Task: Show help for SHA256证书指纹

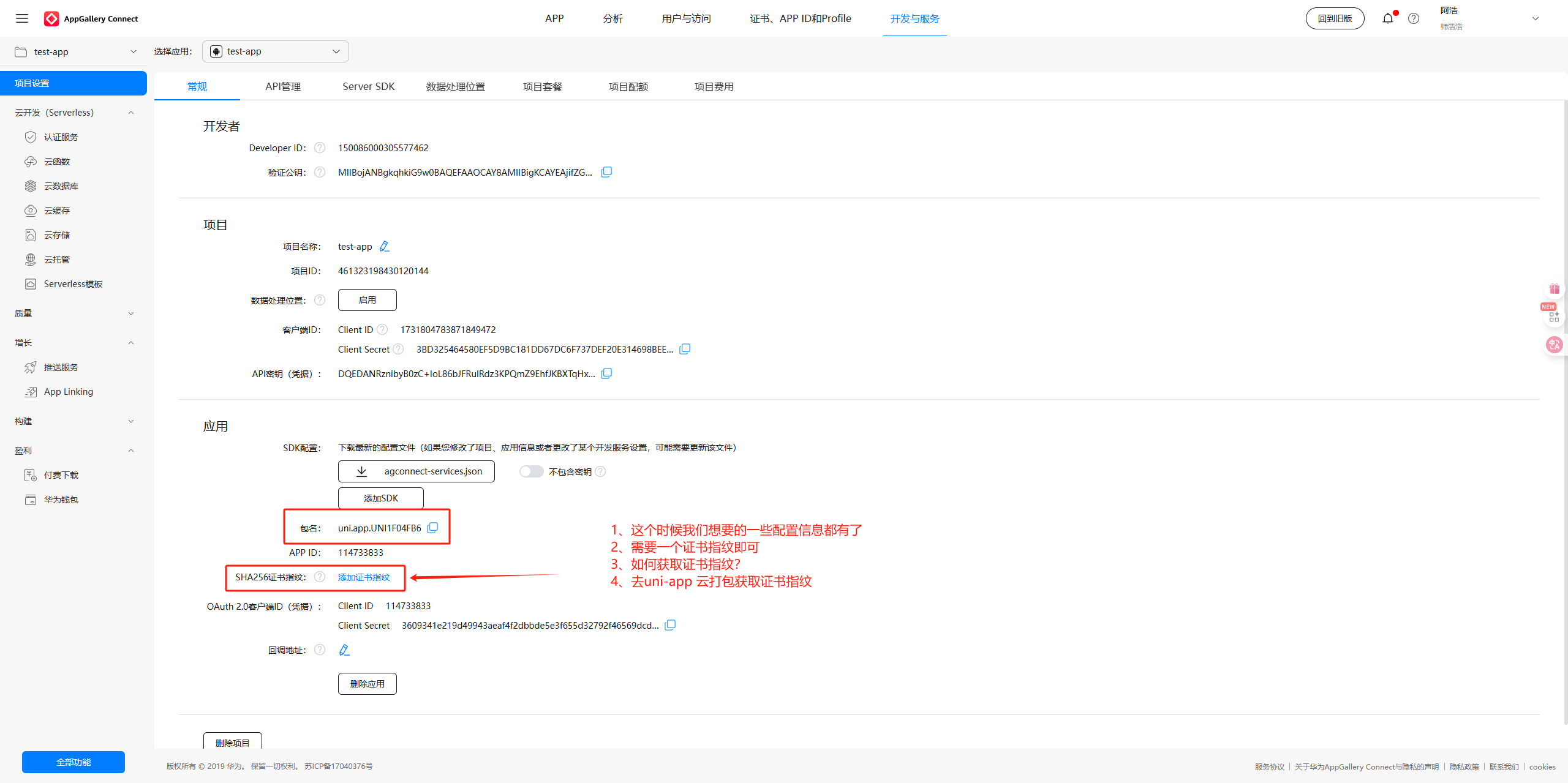Action: pos(320,577)
